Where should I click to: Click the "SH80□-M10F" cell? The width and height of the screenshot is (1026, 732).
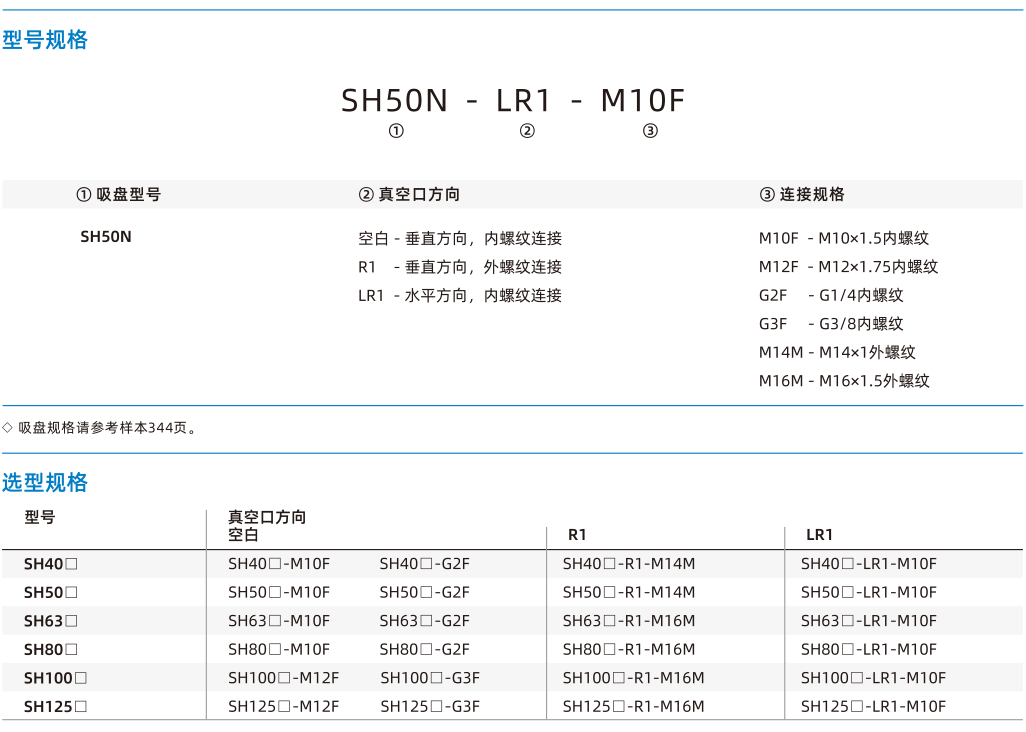pos(279,650)
